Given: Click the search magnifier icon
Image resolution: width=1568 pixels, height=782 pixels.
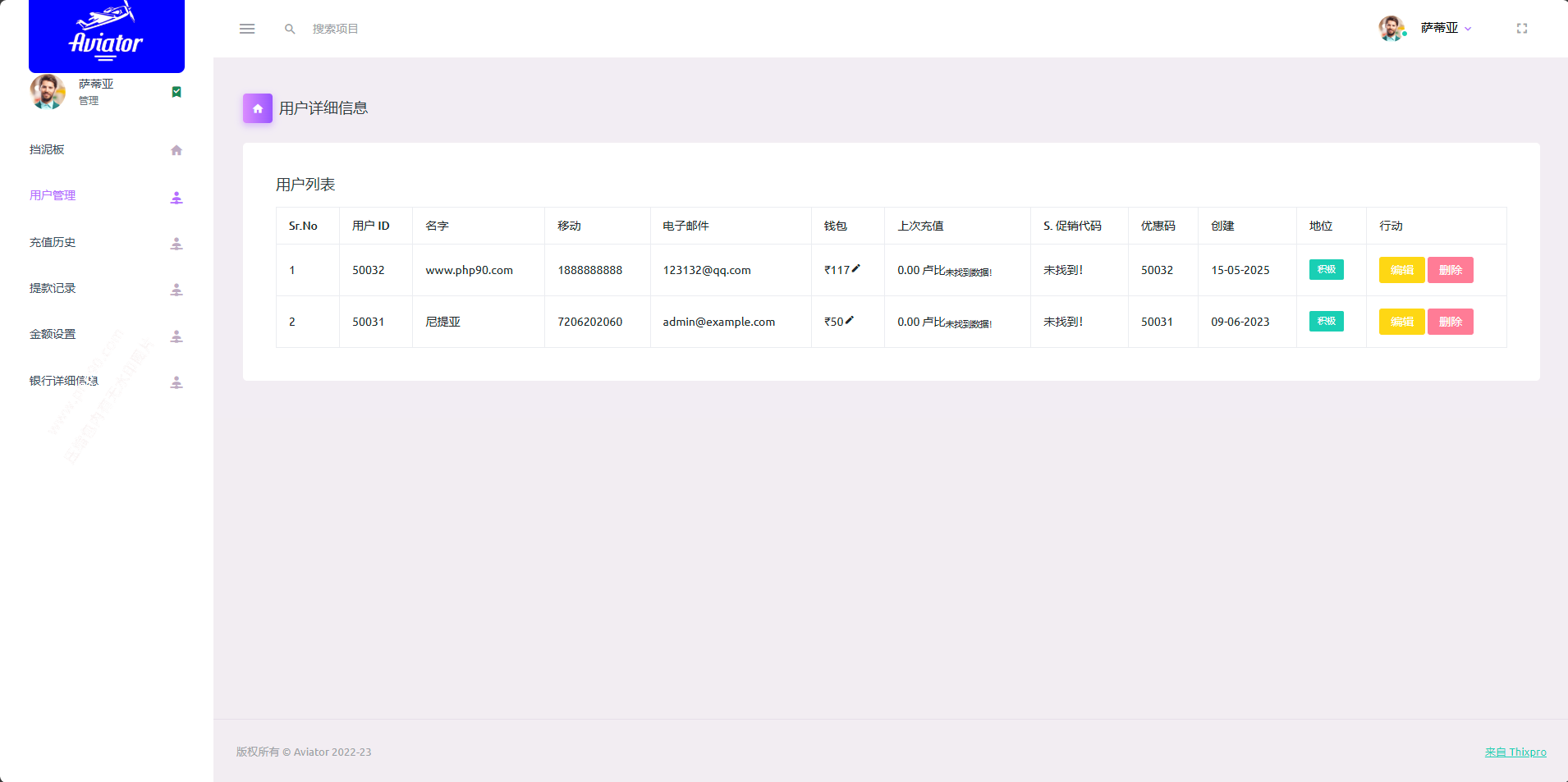Looking at the screenshot, I should pos(290,29).
